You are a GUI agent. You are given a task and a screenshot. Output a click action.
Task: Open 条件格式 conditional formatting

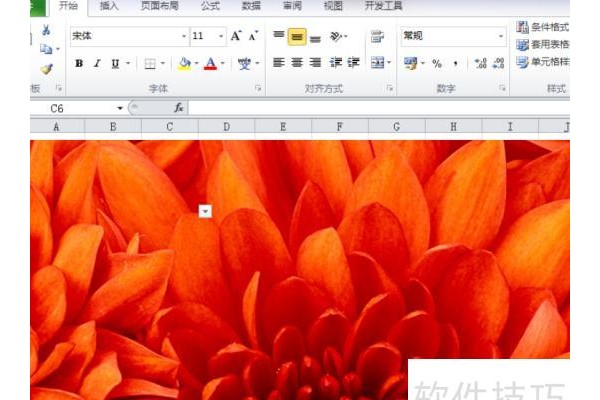tap(542, 27)
